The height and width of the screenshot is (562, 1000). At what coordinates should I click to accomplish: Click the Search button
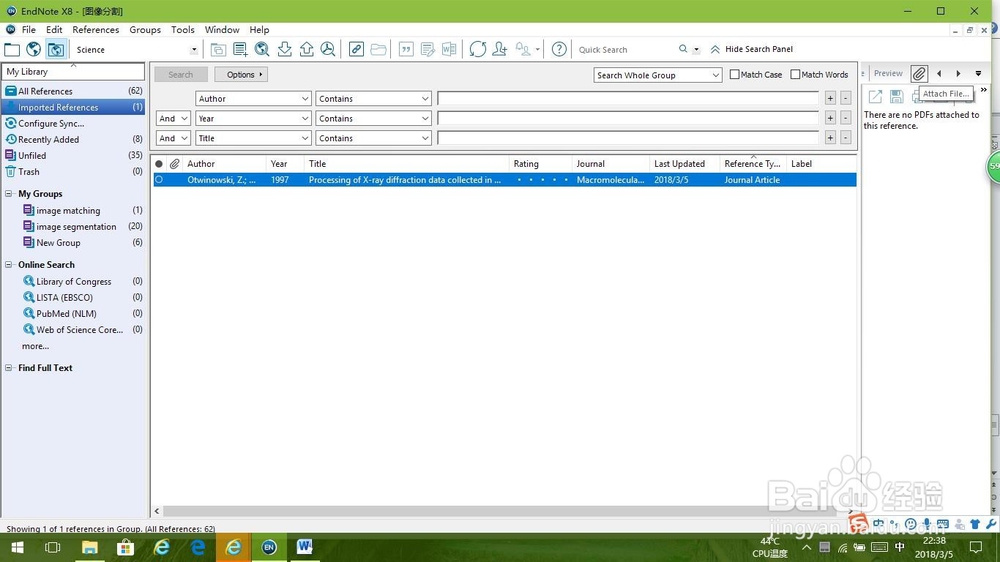coord(180,75)
